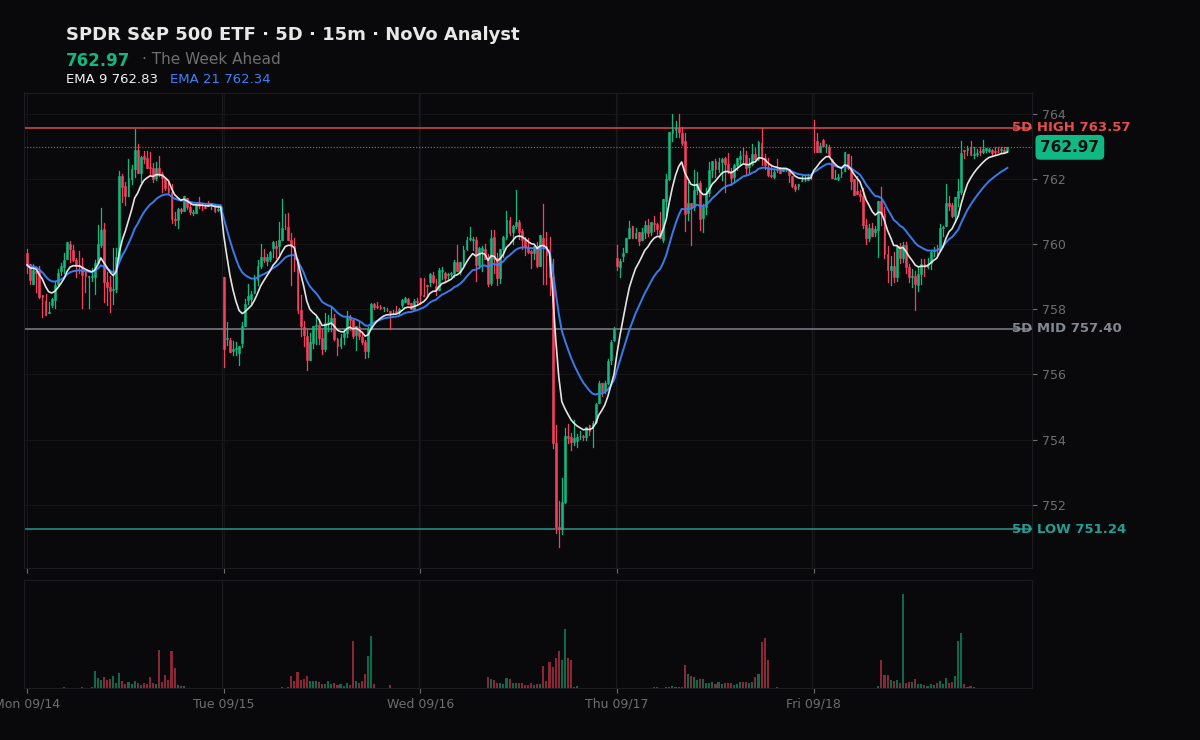Click the Fri 09/18 date axis label

click(x=813, y=704)
